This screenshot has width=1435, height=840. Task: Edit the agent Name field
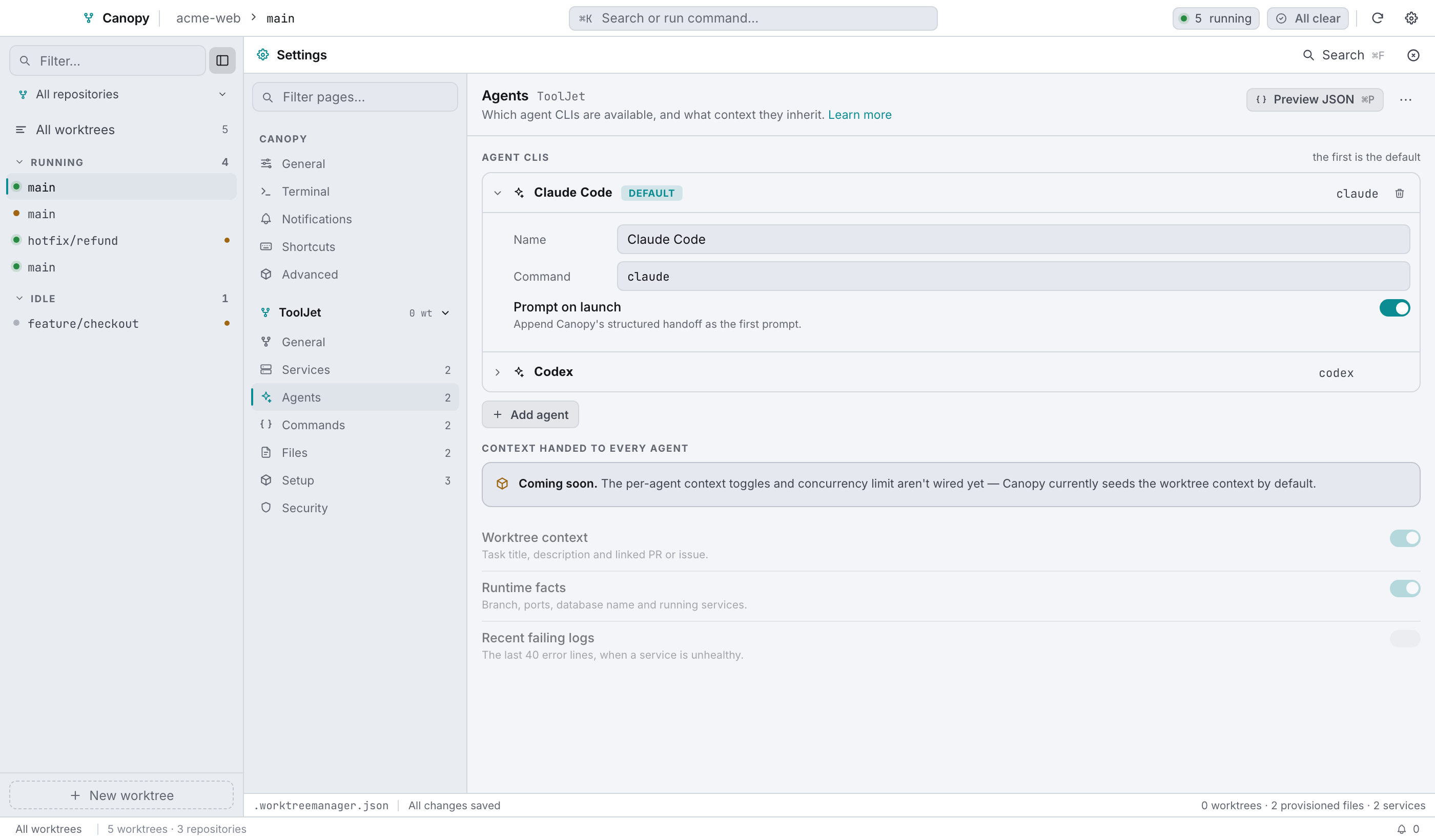pos(1013,240)
